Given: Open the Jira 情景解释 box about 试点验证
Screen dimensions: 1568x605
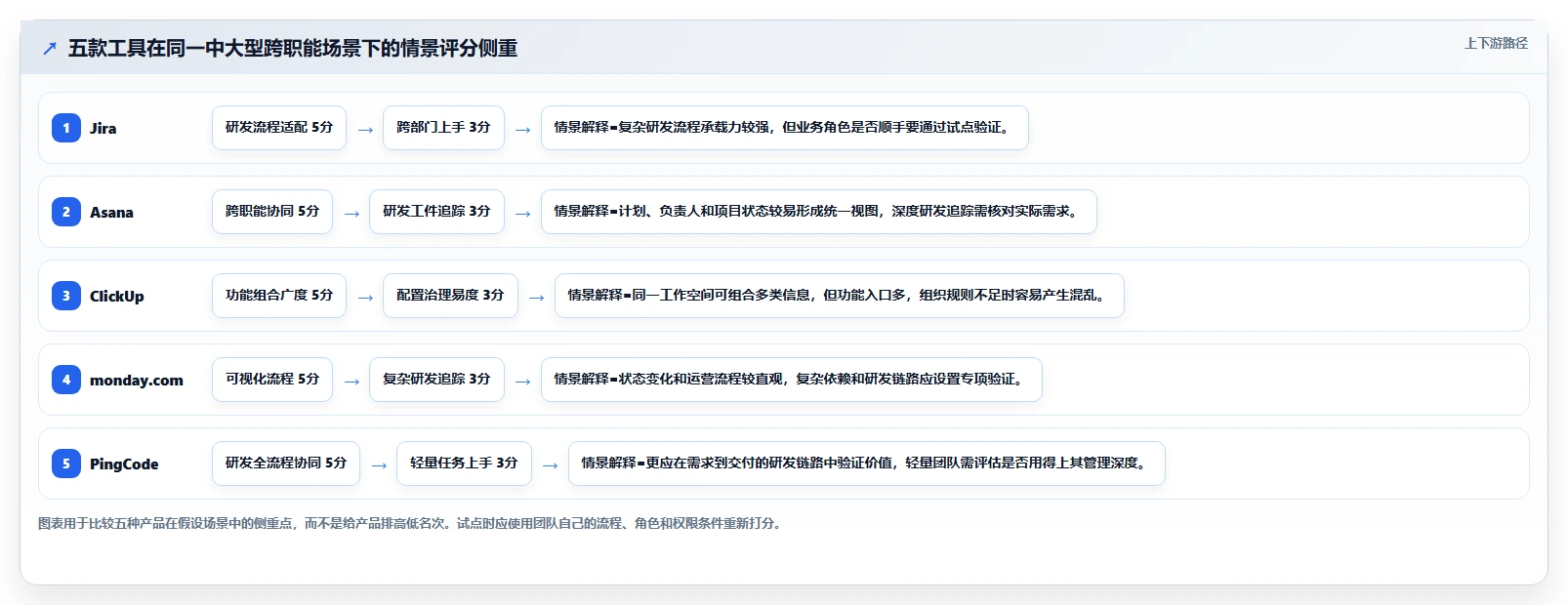Looking at the screenshot, I should click(785, 128).
